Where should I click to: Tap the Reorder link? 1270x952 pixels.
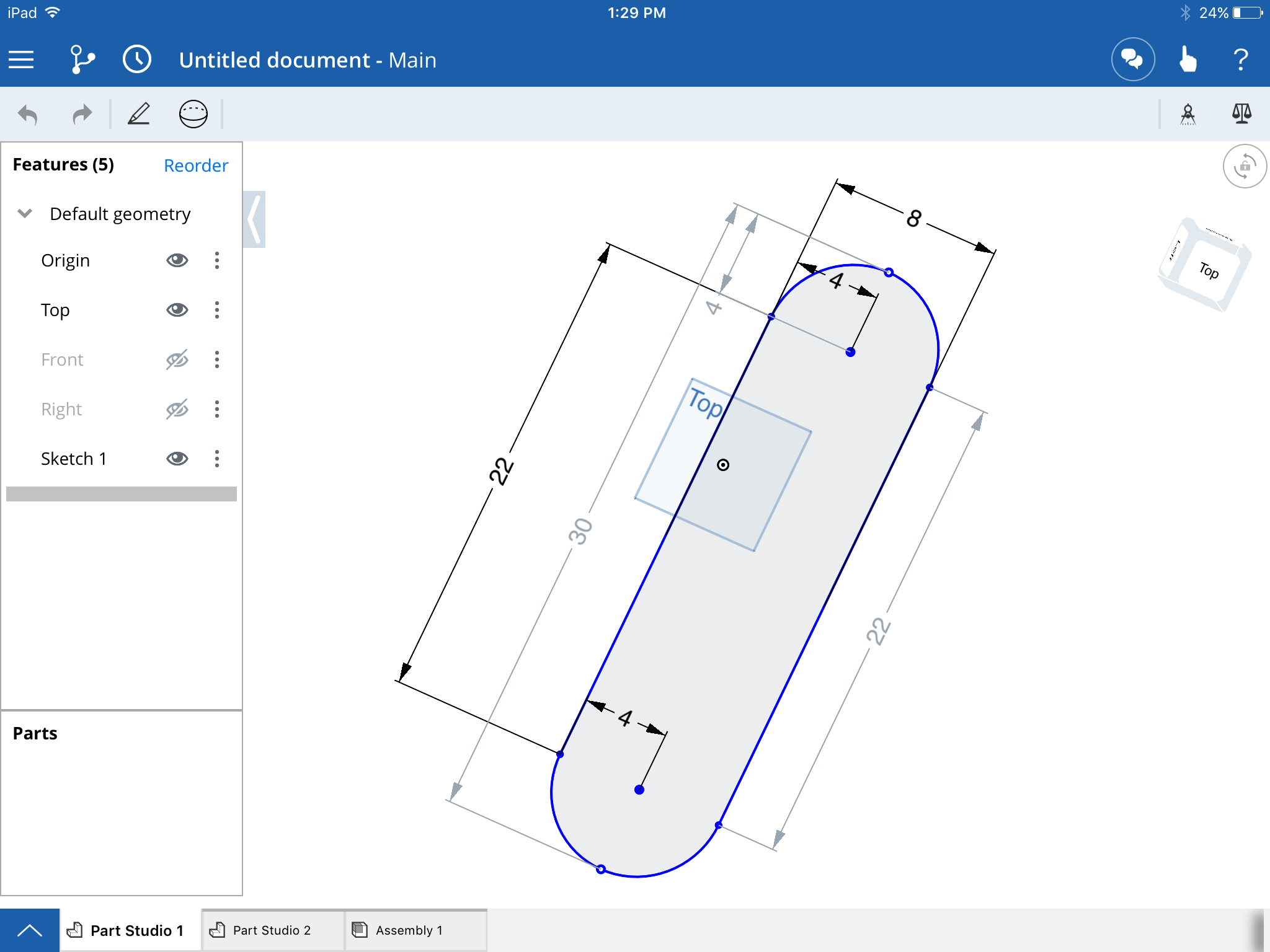[x=196, y=165]
